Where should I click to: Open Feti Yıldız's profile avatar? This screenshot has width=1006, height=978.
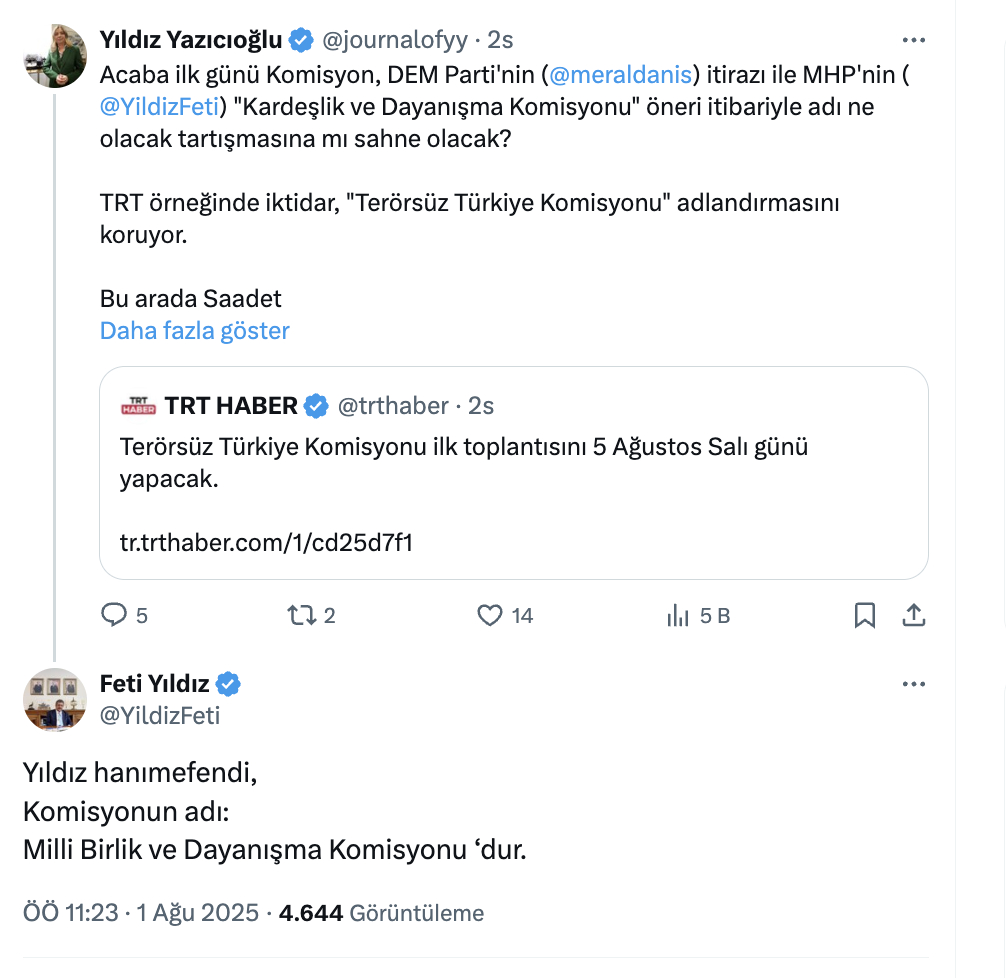pyautogui.click(x=55, y=699)
